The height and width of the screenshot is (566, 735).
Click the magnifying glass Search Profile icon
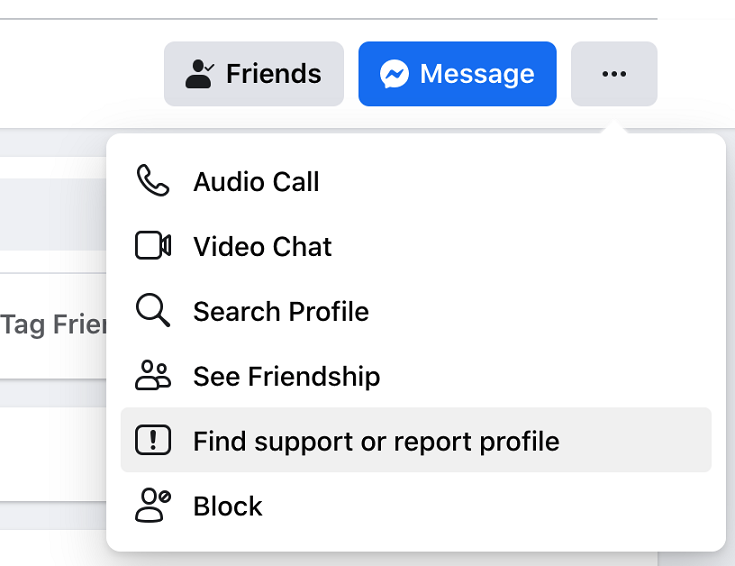click(x=153, y=310)
